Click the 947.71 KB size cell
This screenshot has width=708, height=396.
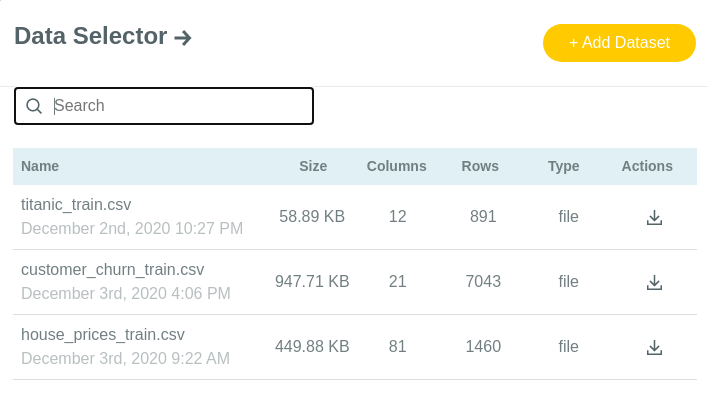click(312, 281)
